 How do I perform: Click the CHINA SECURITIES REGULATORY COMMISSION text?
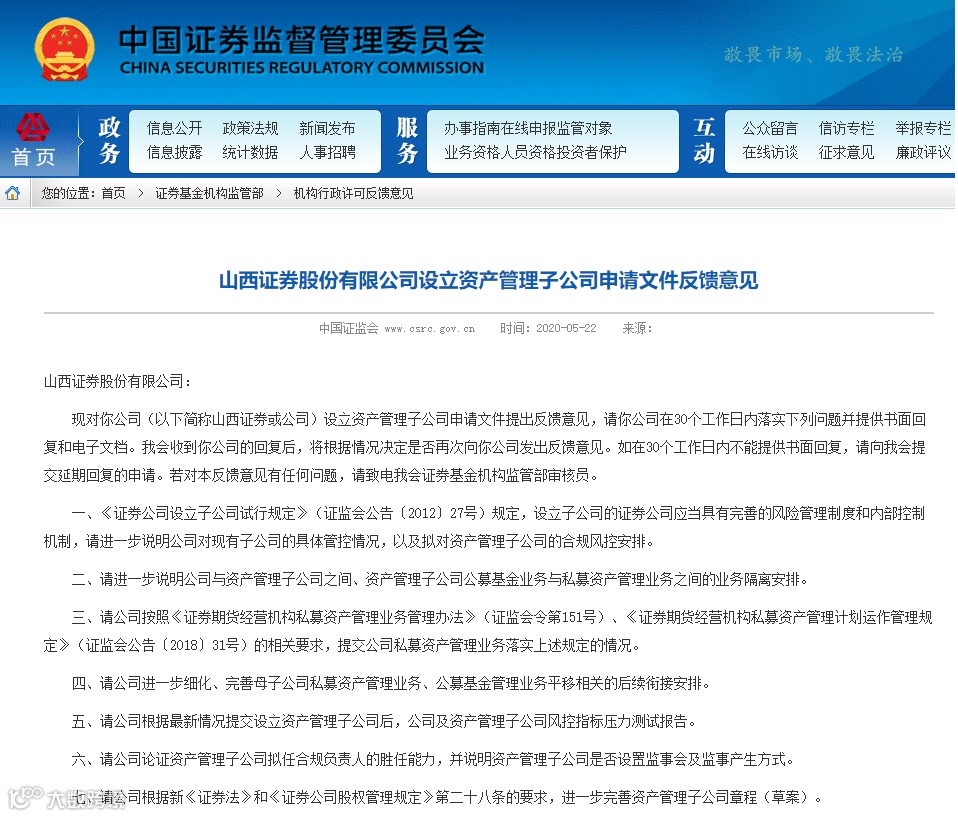(x=302, y=68)
